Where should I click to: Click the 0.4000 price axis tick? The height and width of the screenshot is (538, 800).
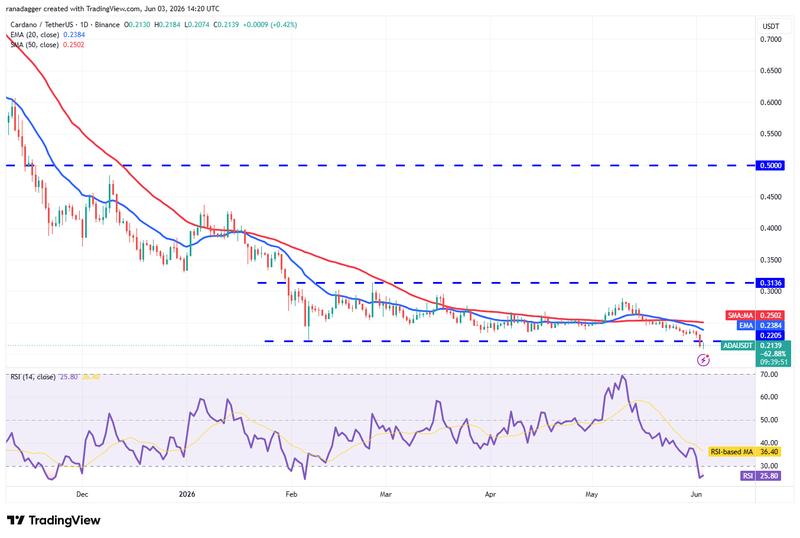770,228
